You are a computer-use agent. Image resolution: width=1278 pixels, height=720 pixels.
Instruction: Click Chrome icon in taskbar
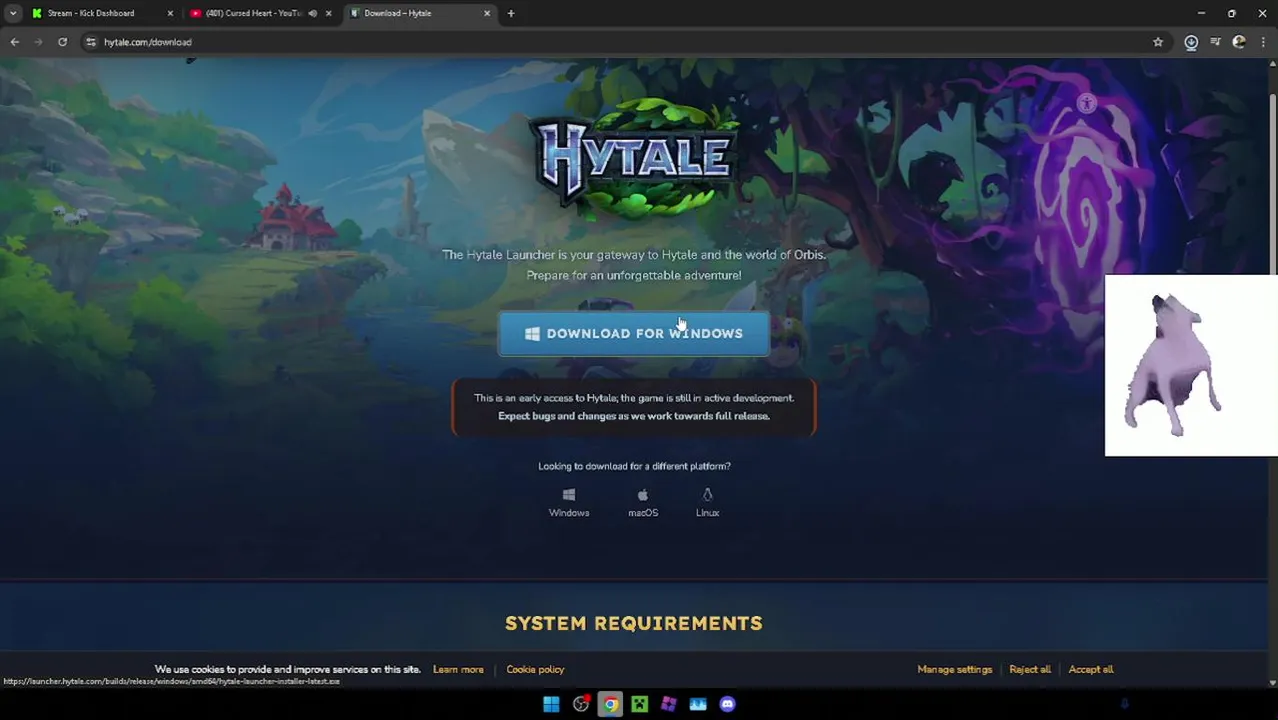(x=610, y=704)
